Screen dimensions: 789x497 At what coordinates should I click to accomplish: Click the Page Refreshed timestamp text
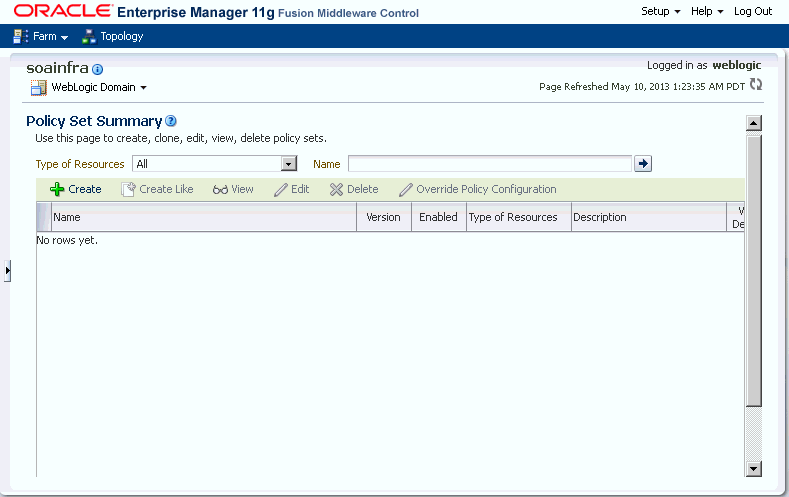642,87
